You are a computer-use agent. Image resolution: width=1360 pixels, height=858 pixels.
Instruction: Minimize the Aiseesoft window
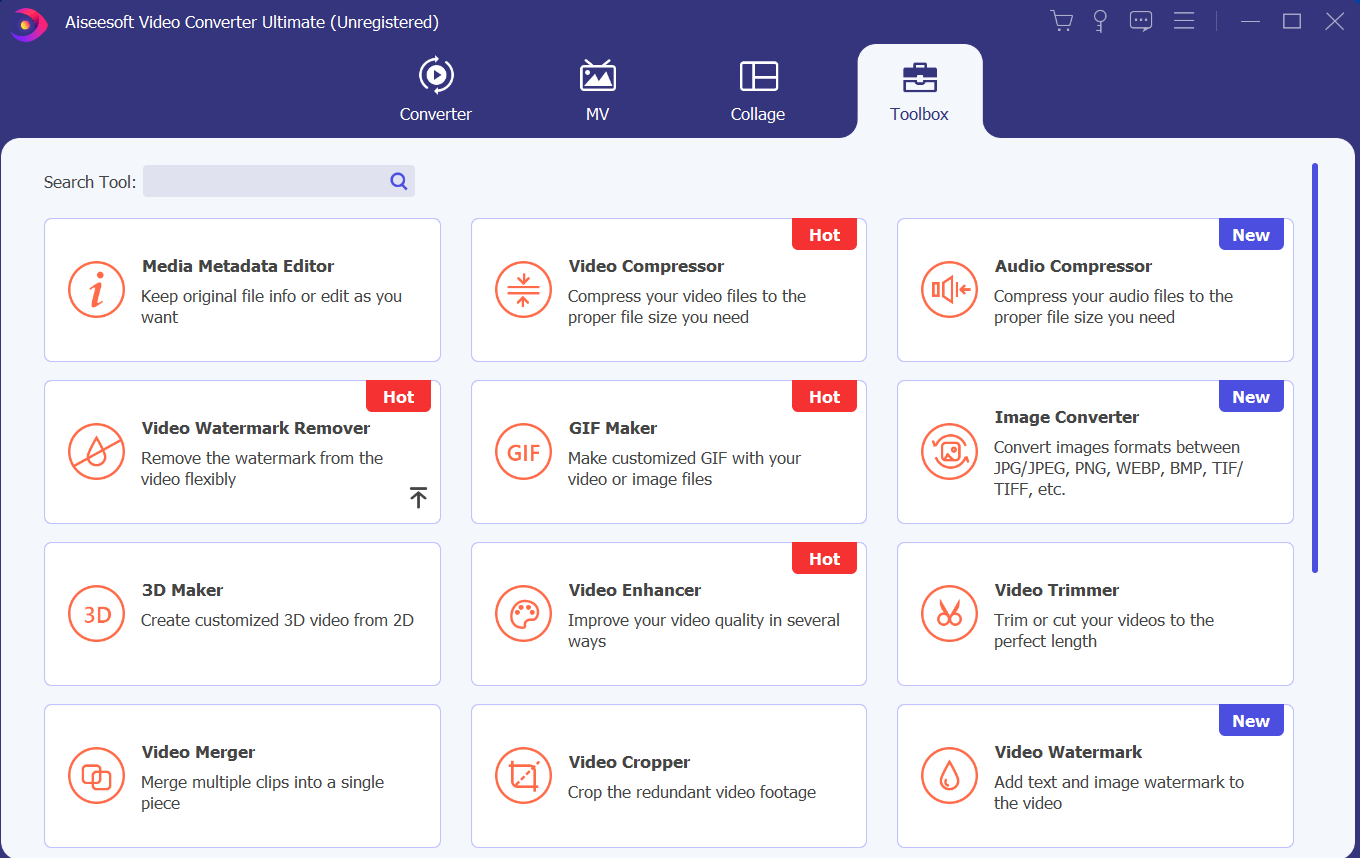1250,21
